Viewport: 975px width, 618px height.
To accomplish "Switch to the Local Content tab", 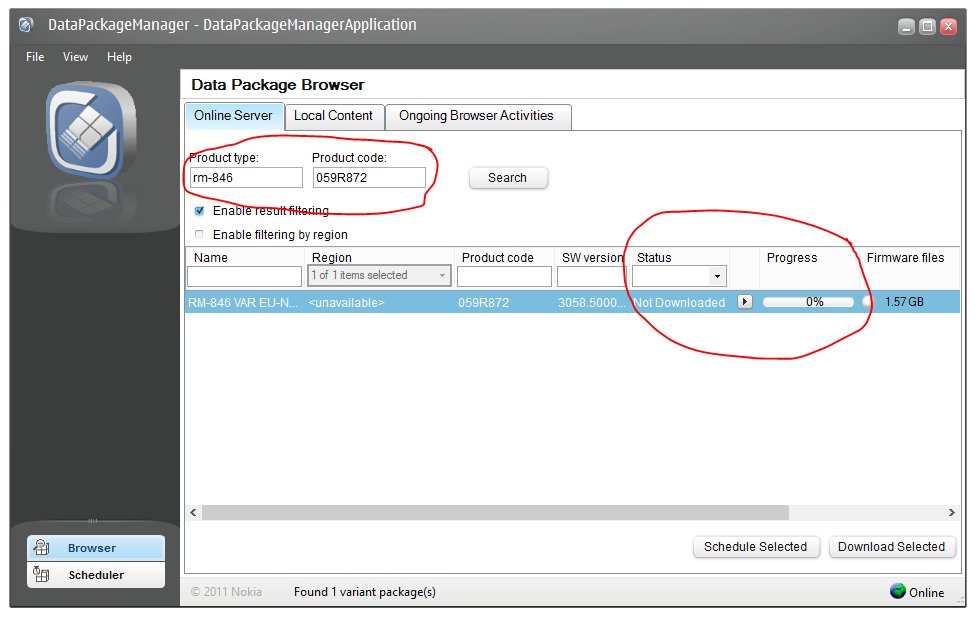I will click(x=334, y=116).
